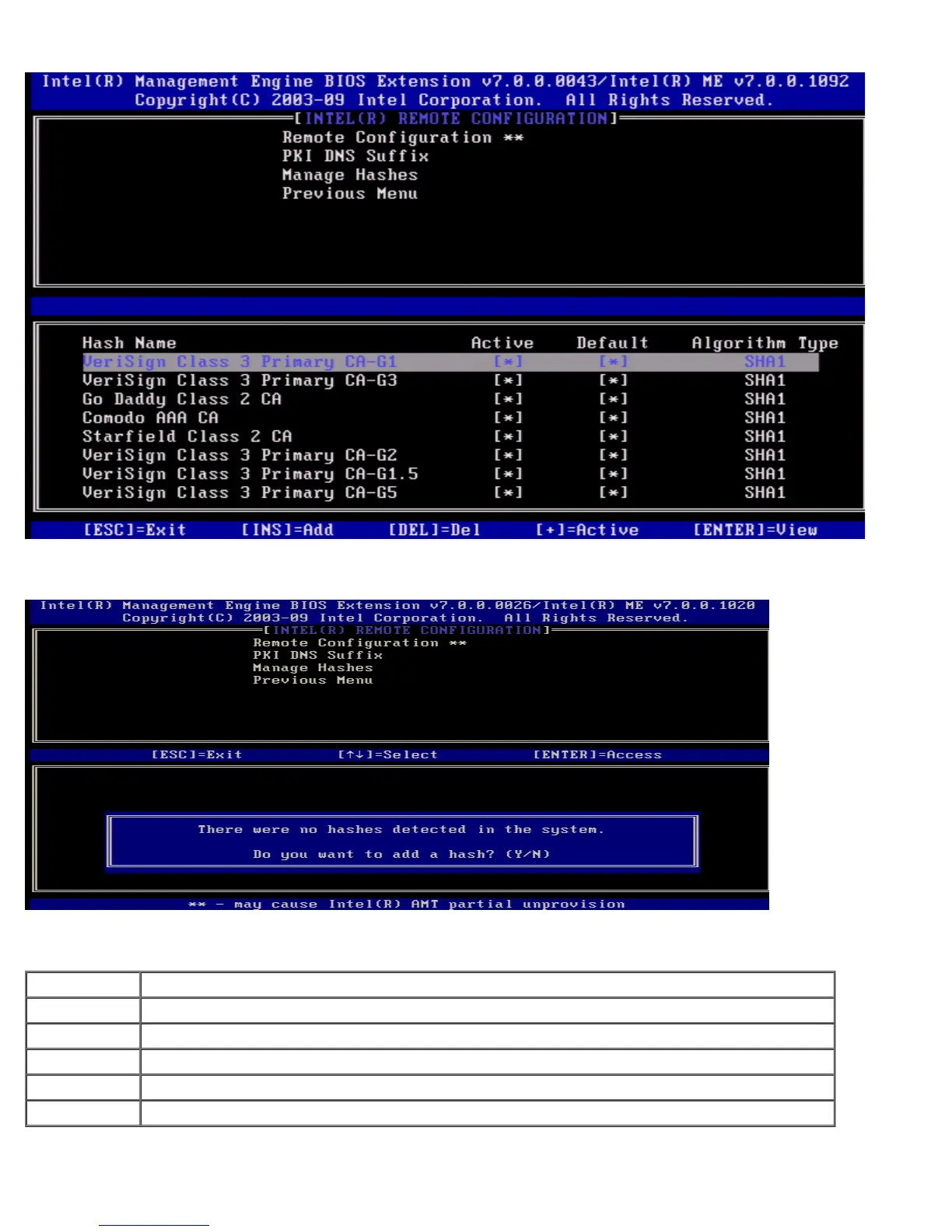Click the [+]=Active key hint
Screen dimensions: 952x1232
pyautogui.click(x=587, y=530)
